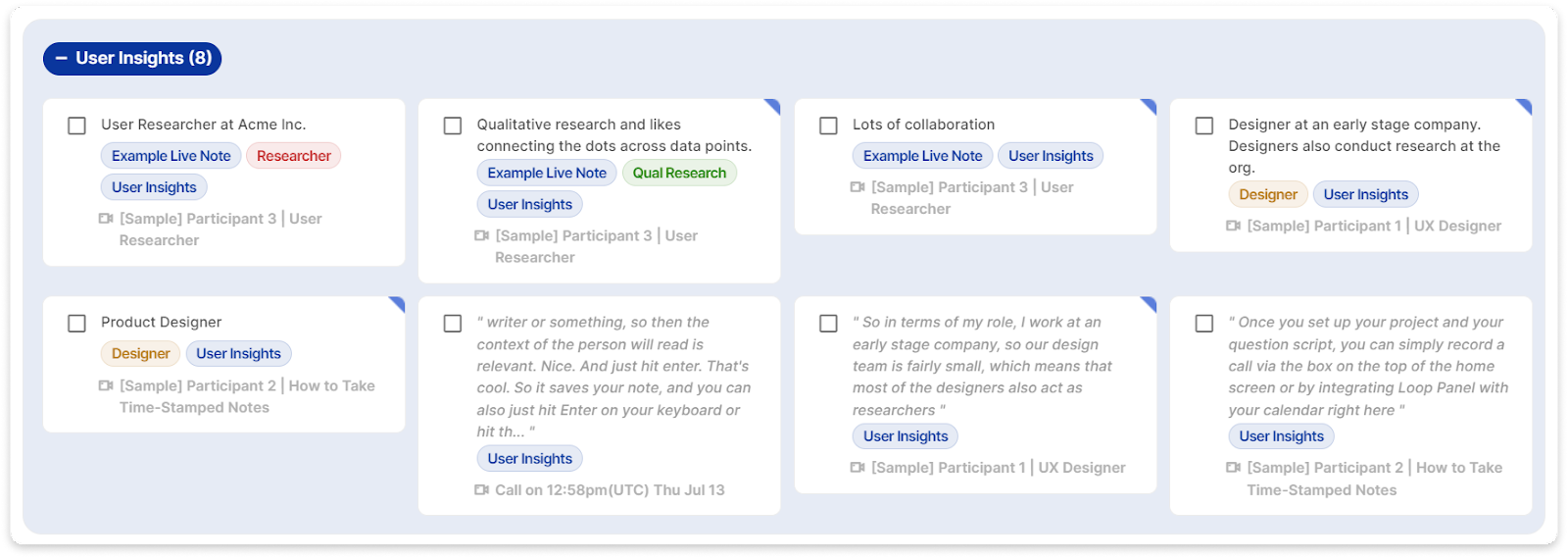Image resolution: width=1568 pixels, height=558 pixels.
Task: Select checkbox for 'Once you set up your project' quote
Action: (x=1204, y=324)
